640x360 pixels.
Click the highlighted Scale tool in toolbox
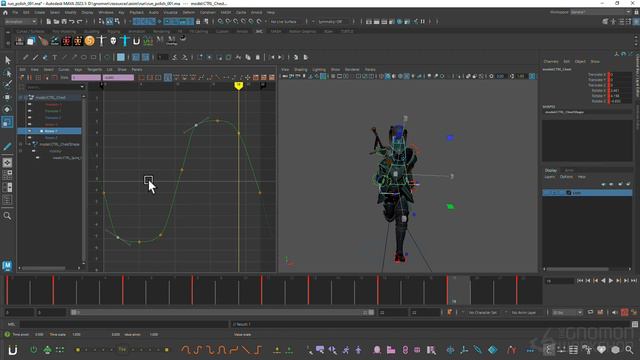click(7, 122)
